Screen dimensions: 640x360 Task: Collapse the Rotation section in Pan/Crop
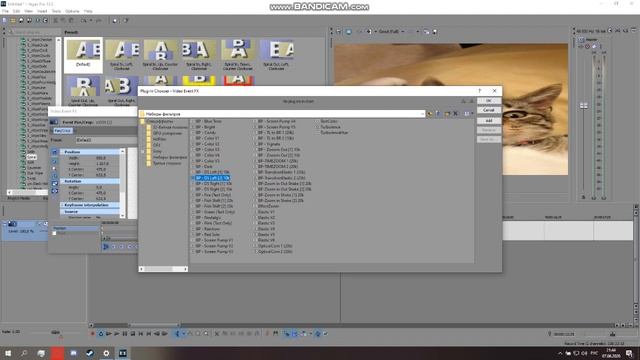pyautogui.click(x=63, y=181)
